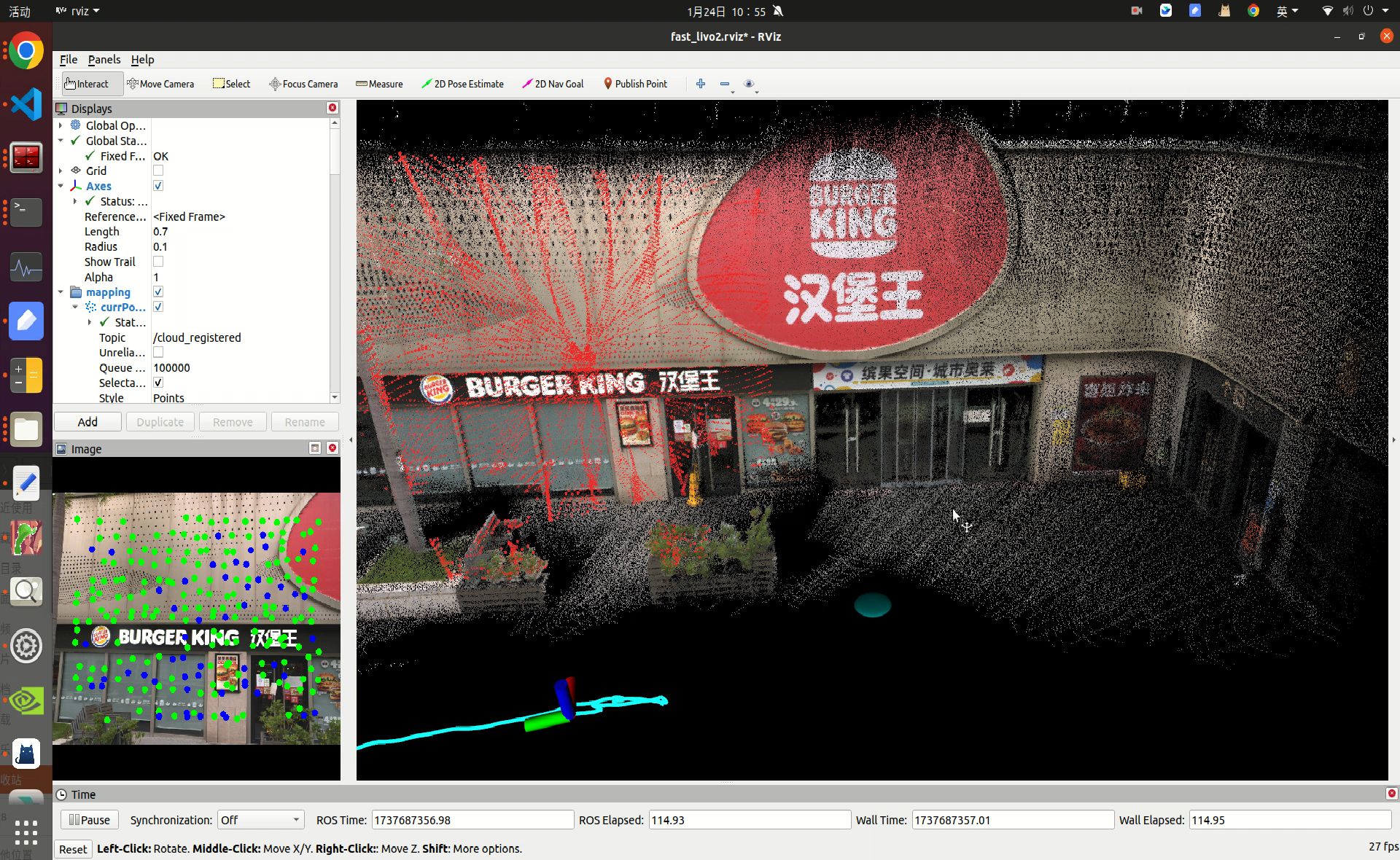The height and width of the screenshot is (860, 1400).
Task: Collapse the Axes display entry
Action: [61, 186]
